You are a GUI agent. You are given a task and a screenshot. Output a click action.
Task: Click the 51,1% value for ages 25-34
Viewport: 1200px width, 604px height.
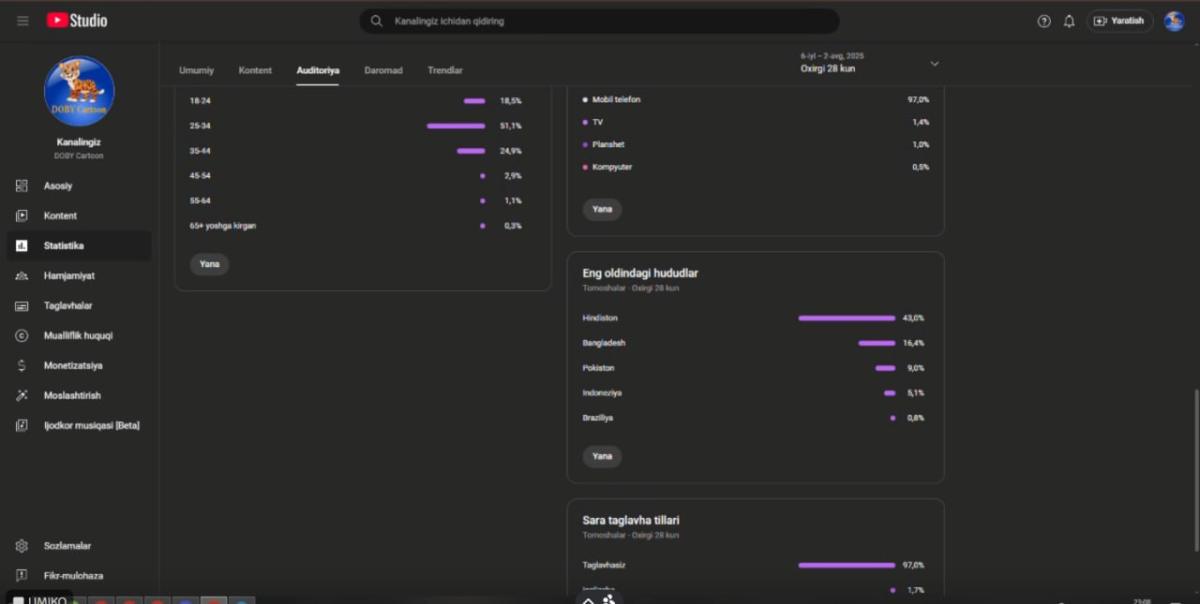click(x=511, y=126)
